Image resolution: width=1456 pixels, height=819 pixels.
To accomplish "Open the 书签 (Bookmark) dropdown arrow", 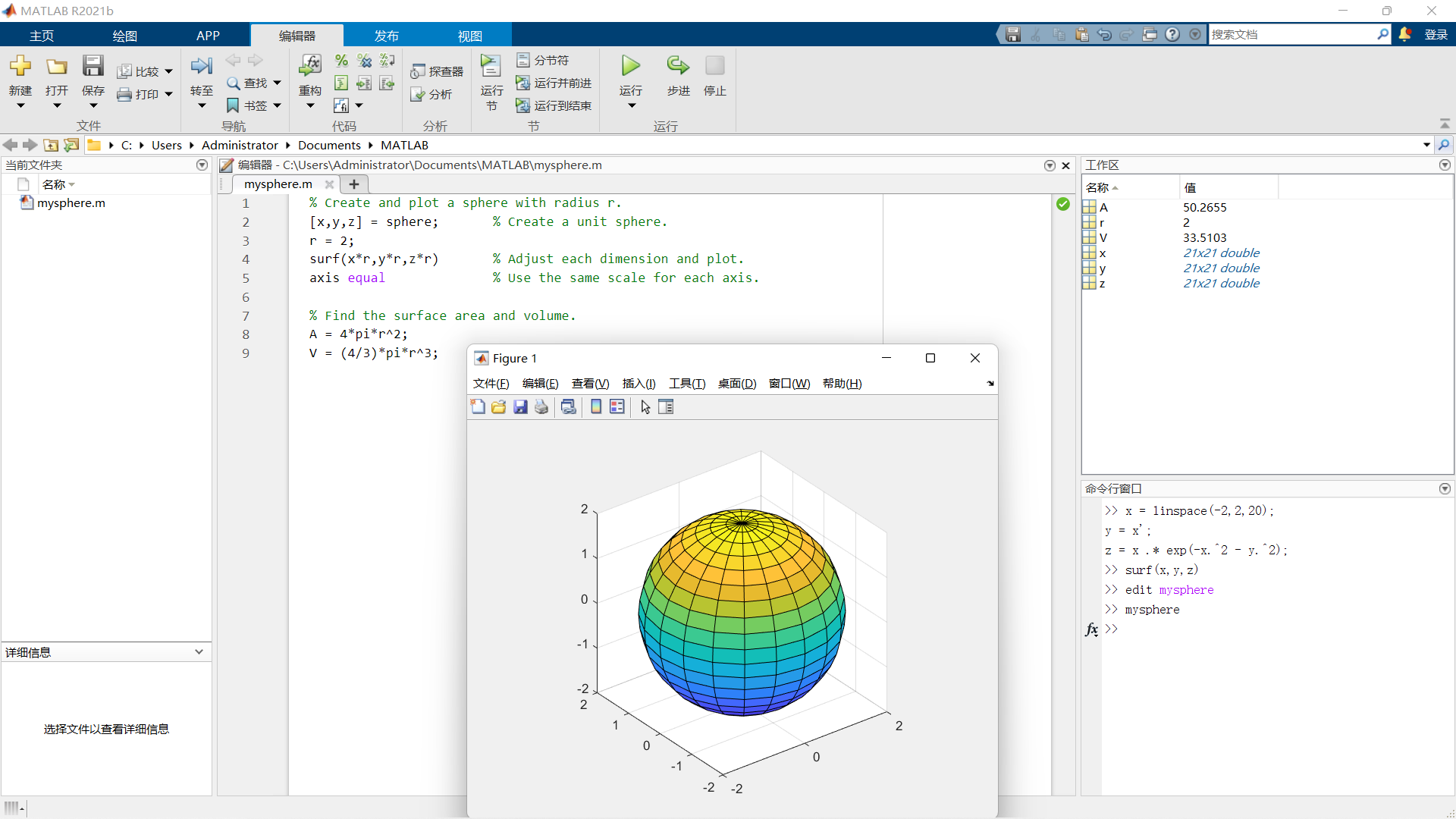I will 277,105.
